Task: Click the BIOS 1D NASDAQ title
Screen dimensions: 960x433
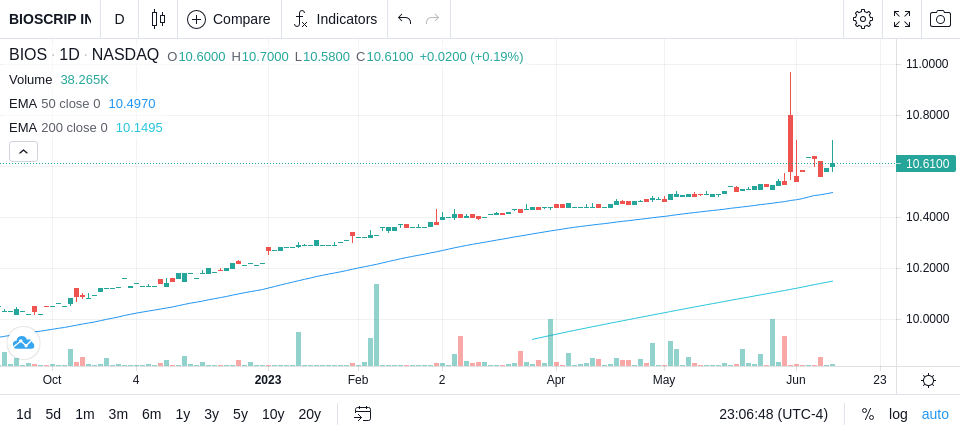Action: [84, 55]
